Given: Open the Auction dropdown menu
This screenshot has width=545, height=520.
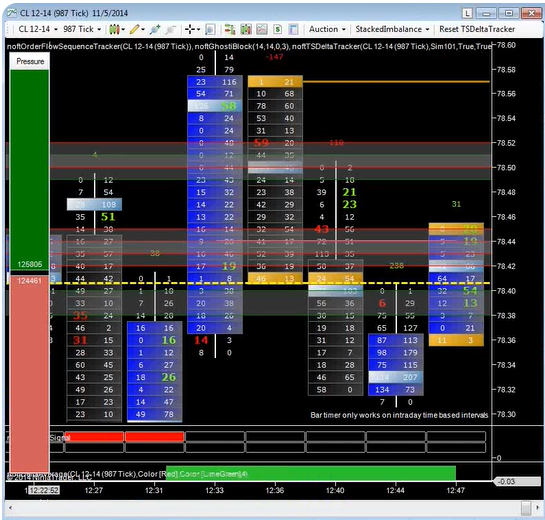Looking at the screenshot, I should coord(327,29).
